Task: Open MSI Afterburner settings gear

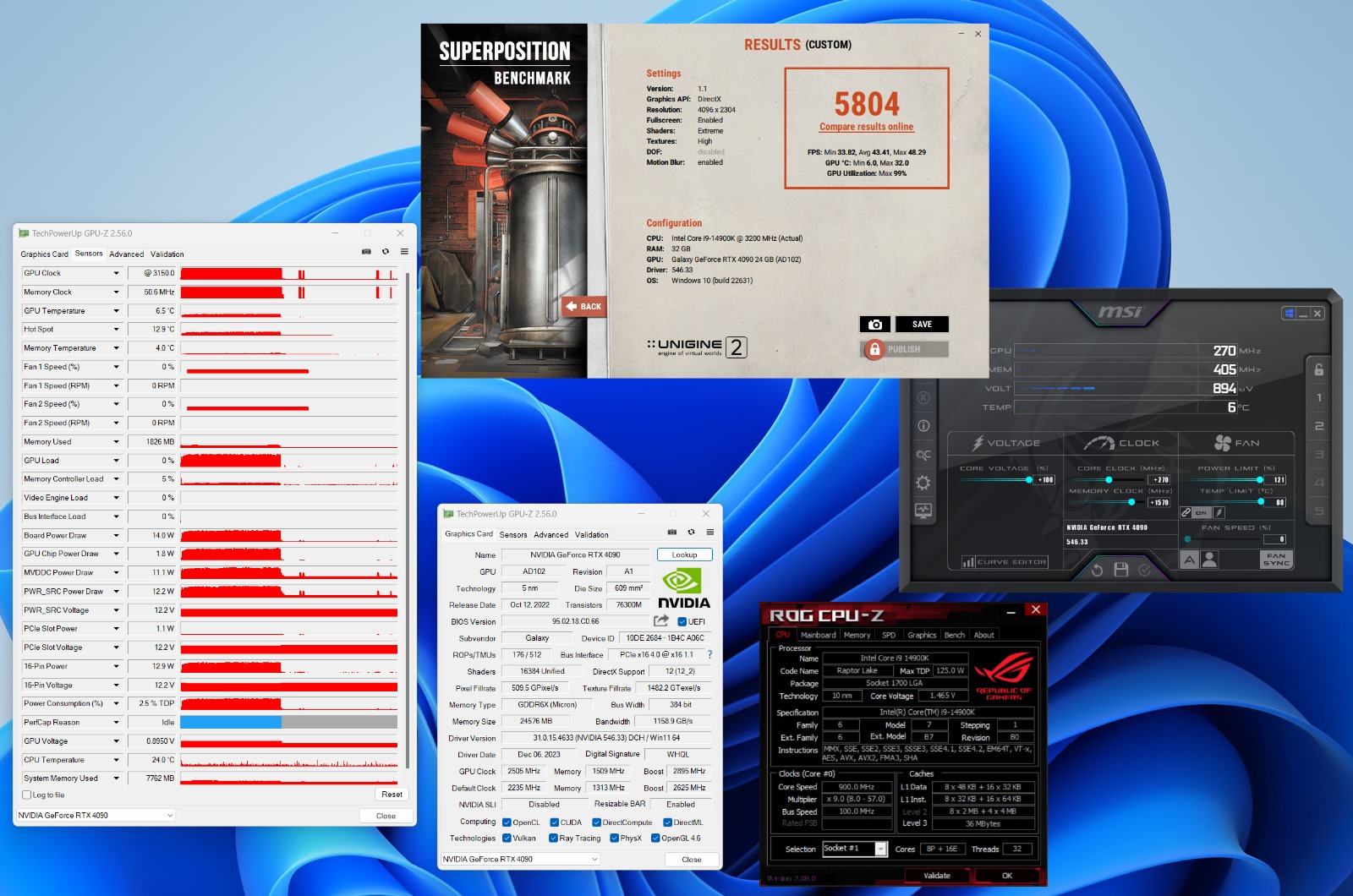Action: (923, 483)
